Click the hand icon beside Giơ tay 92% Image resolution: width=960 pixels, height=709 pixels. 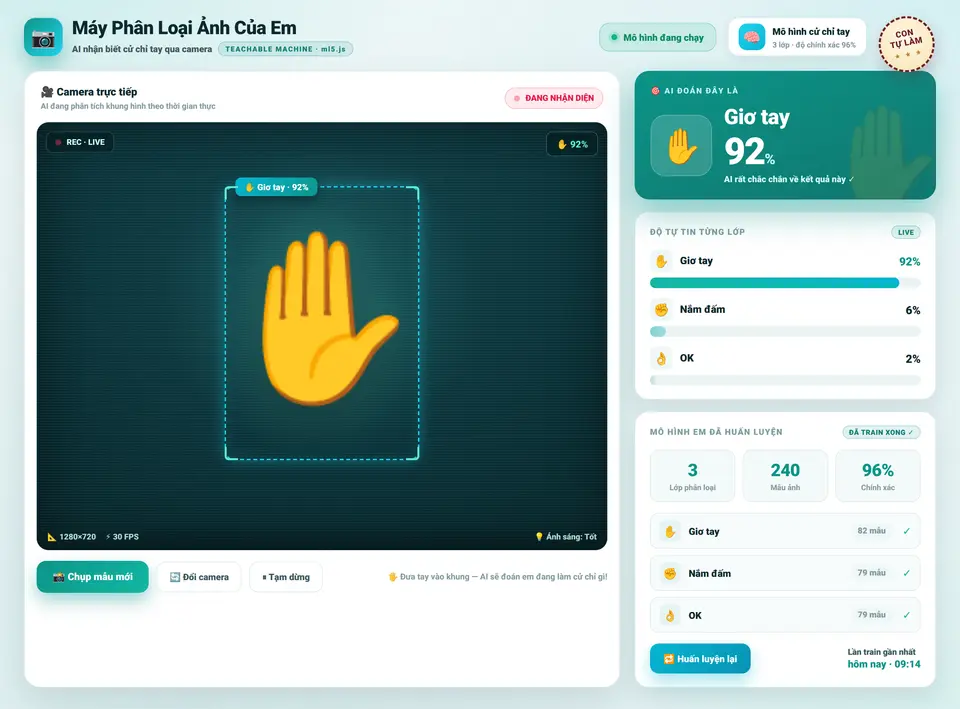(x=661, y=261)
